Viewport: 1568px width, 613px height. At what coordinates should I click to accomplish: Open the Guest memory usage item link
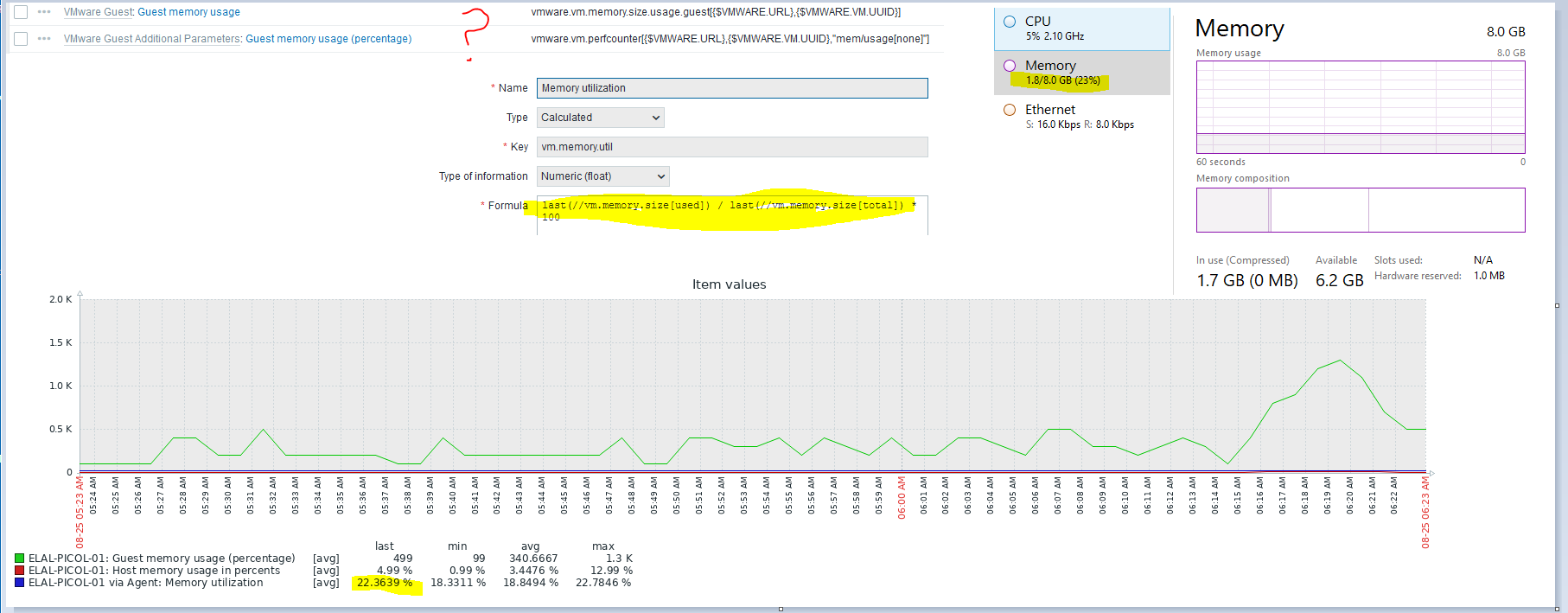tap(189, 12)
